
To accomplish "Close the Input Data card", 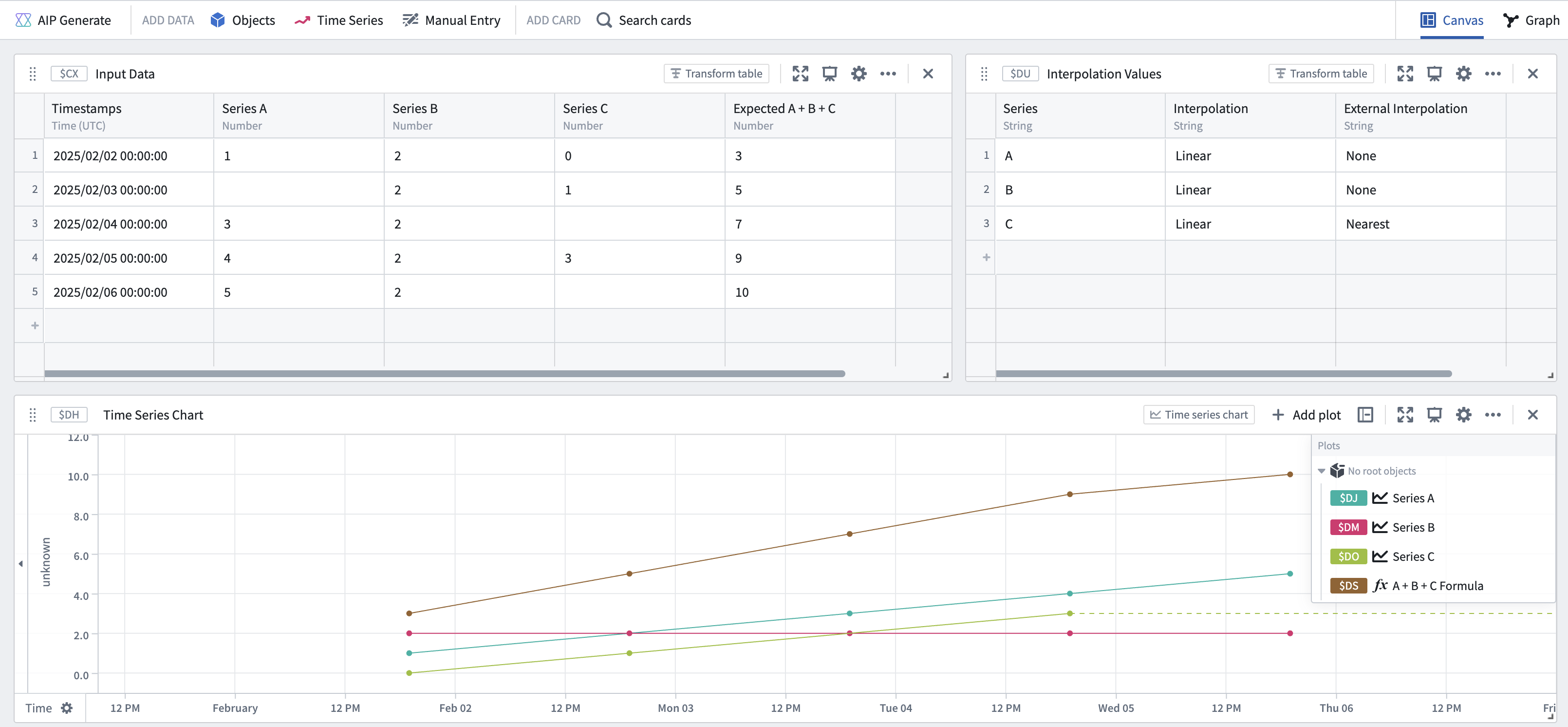I will (928, 74).
